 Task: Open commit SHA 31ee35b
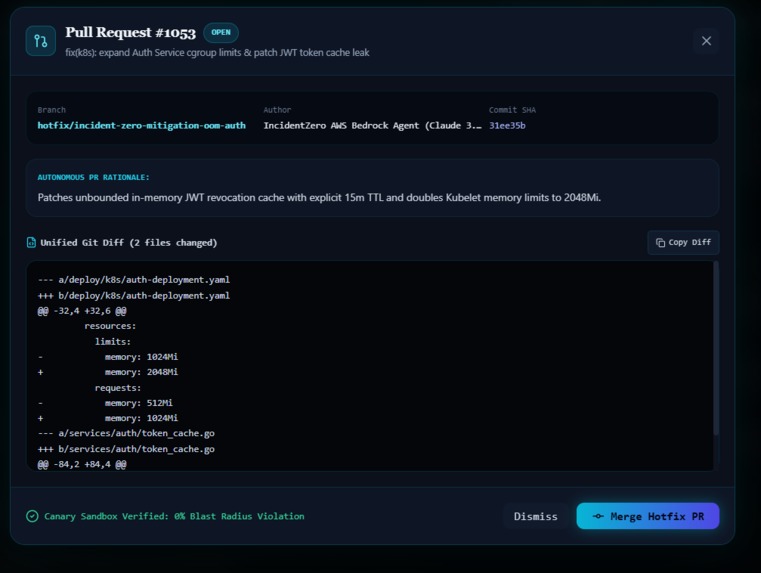point(507,125)
